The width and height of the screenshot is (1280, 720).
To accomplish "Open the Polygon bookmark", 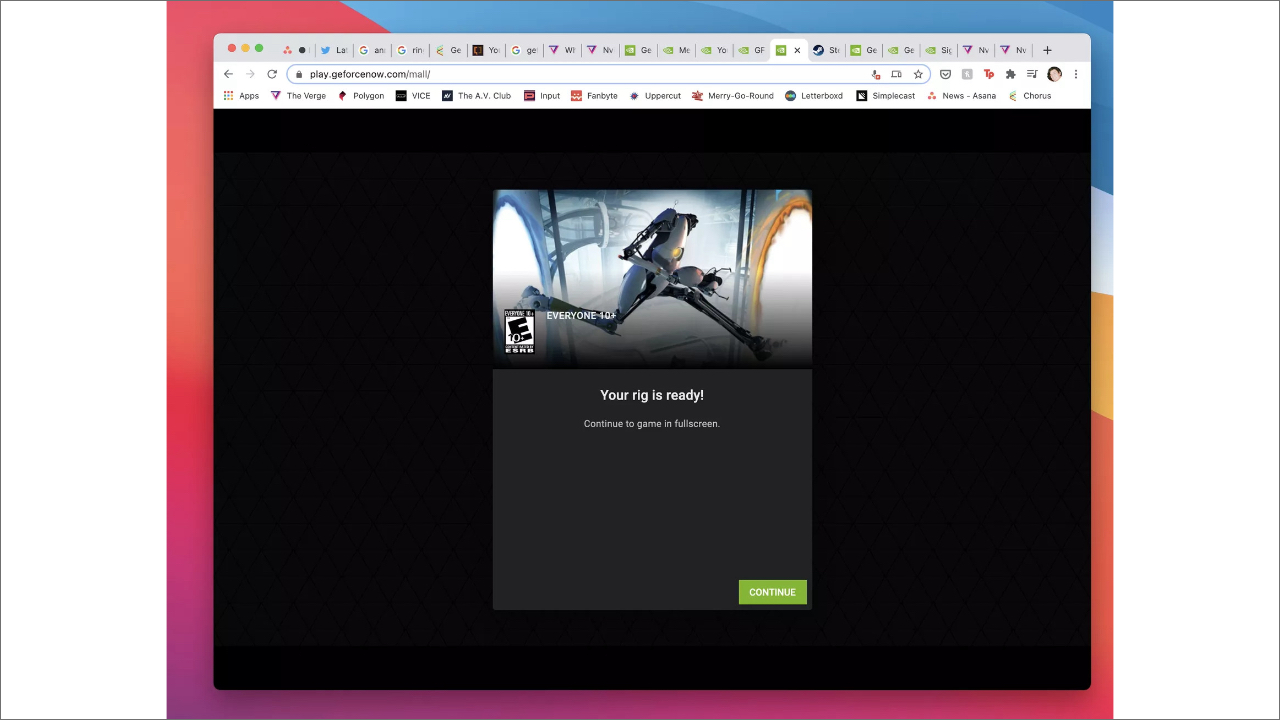I will tap(361, 96).
